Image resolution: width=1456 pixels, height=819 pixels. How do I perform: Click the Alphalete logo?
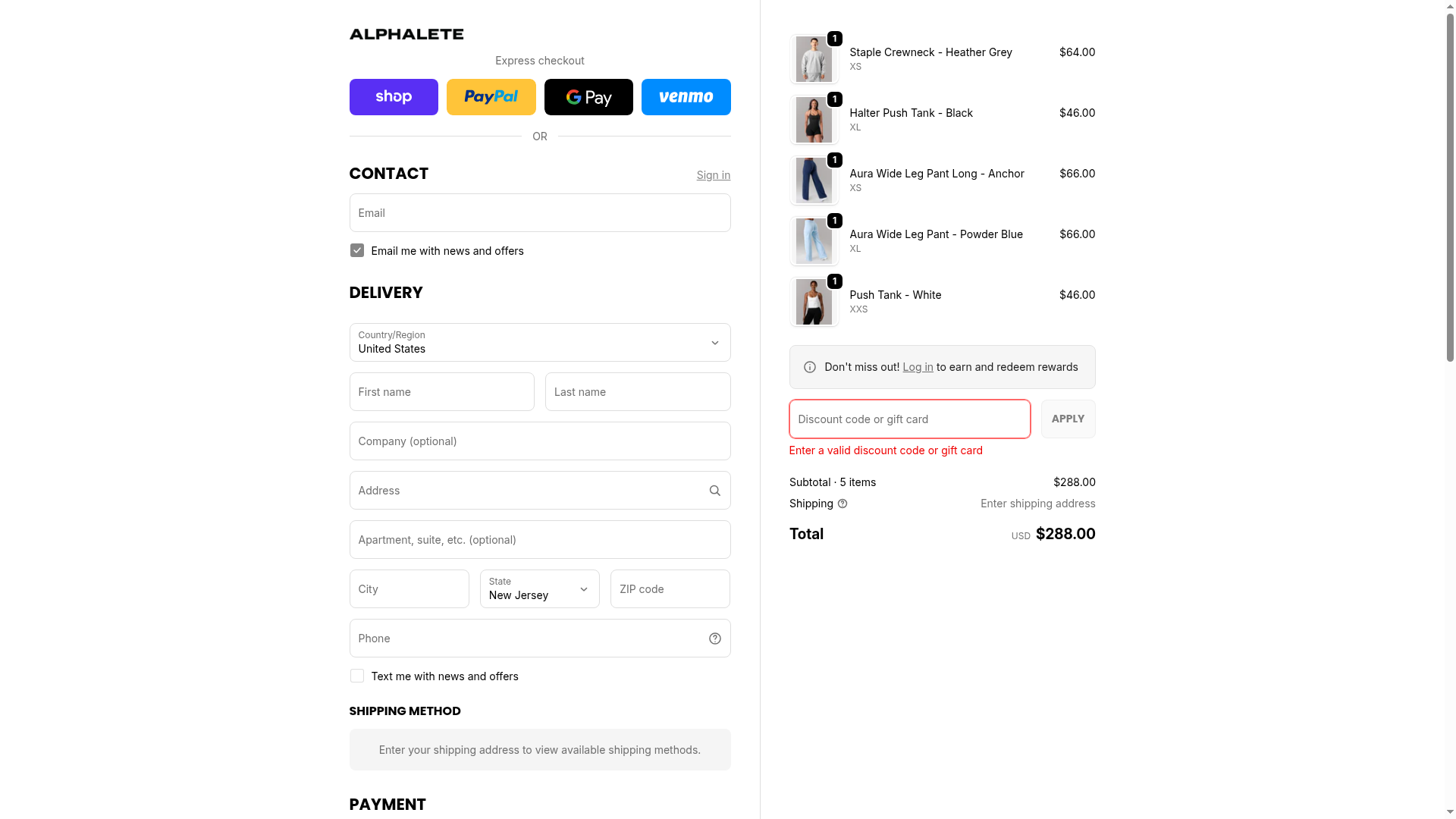pyautogui.click(x=406, y=34)
